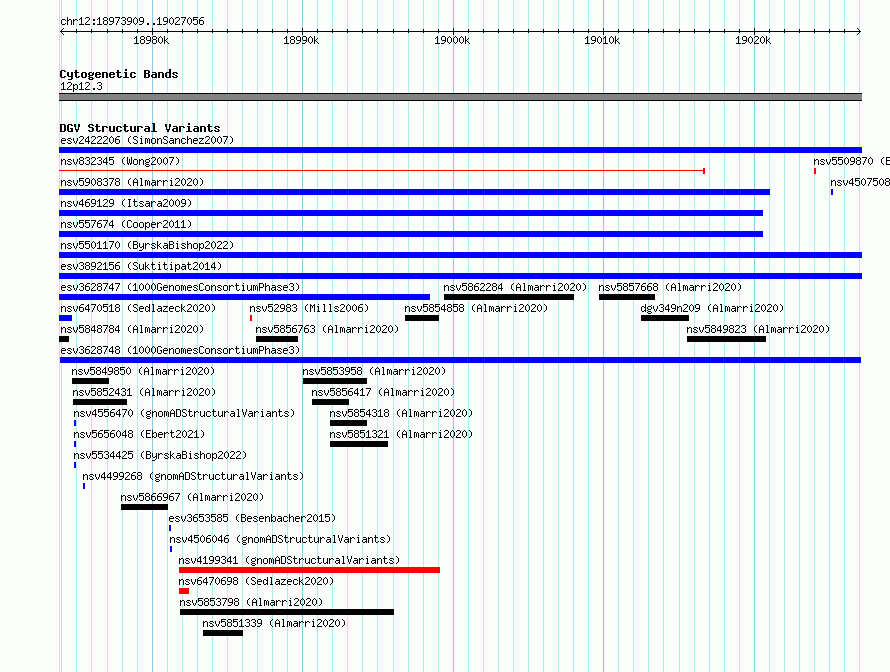890x672 pixels.
Task: Click black bar under nsv5849823
Action: pos(727,339)
